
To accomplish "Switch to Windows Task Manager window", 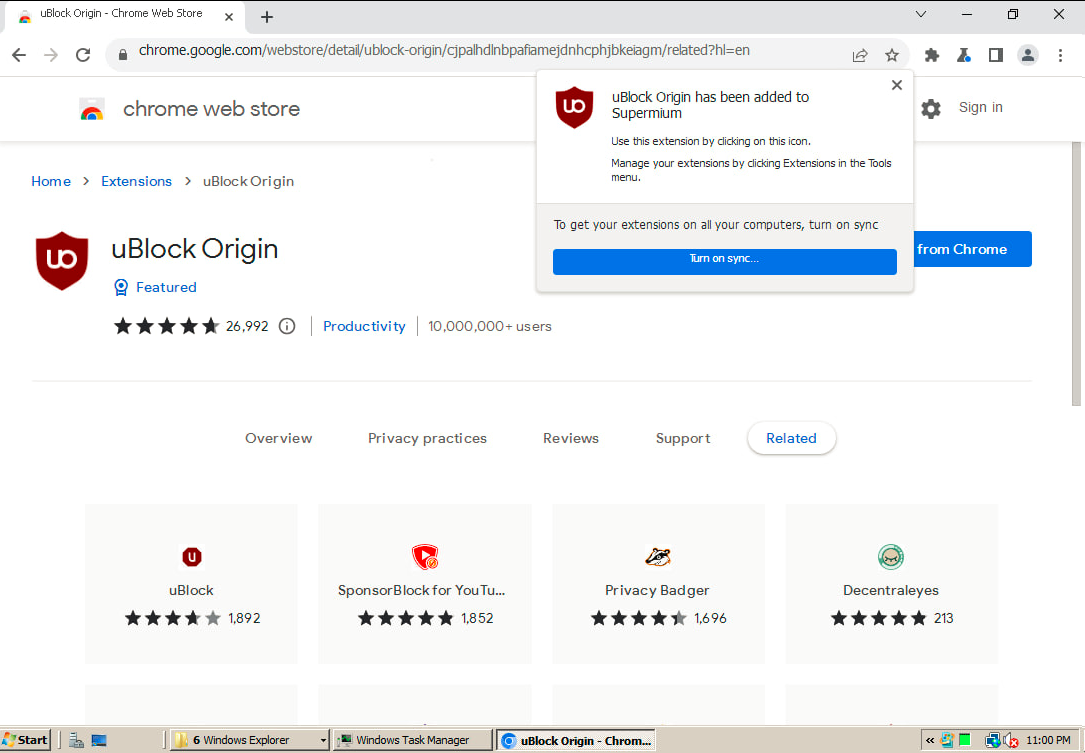I will point(412,740).
